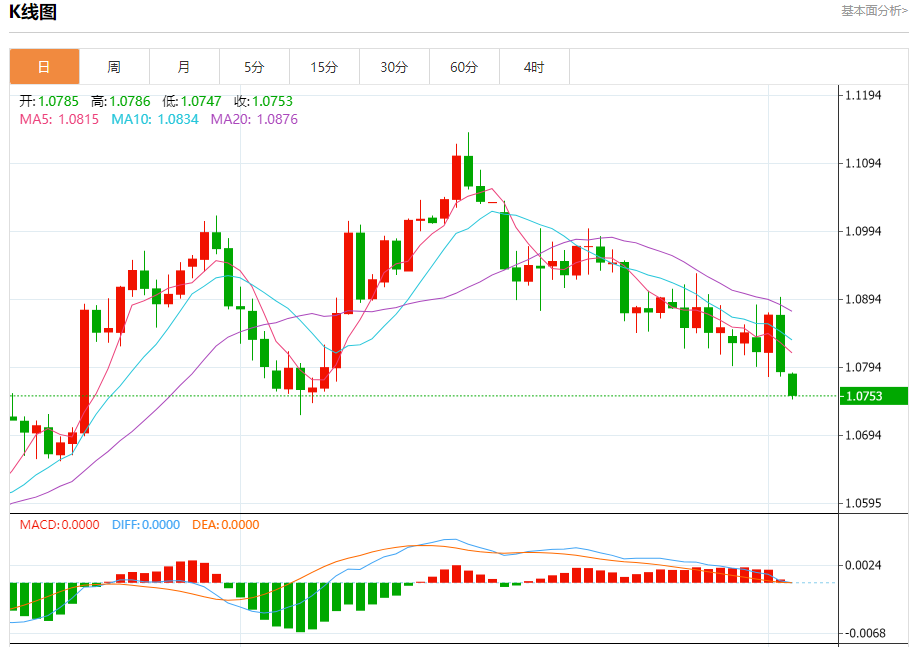Click the MA20 indicator label
Image resolution: width=915 pixels, height=647 pixels.
[254, 119]
